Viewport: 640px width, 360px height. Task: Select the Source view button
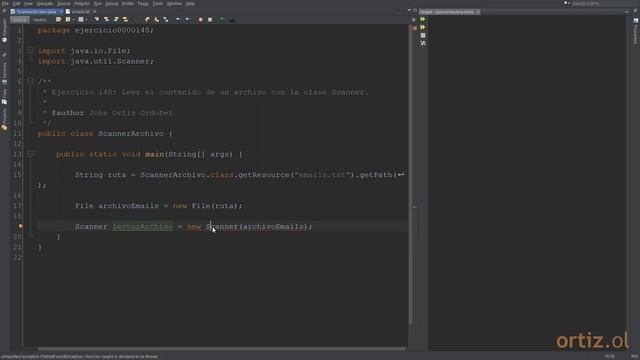(x=20, y=20)
